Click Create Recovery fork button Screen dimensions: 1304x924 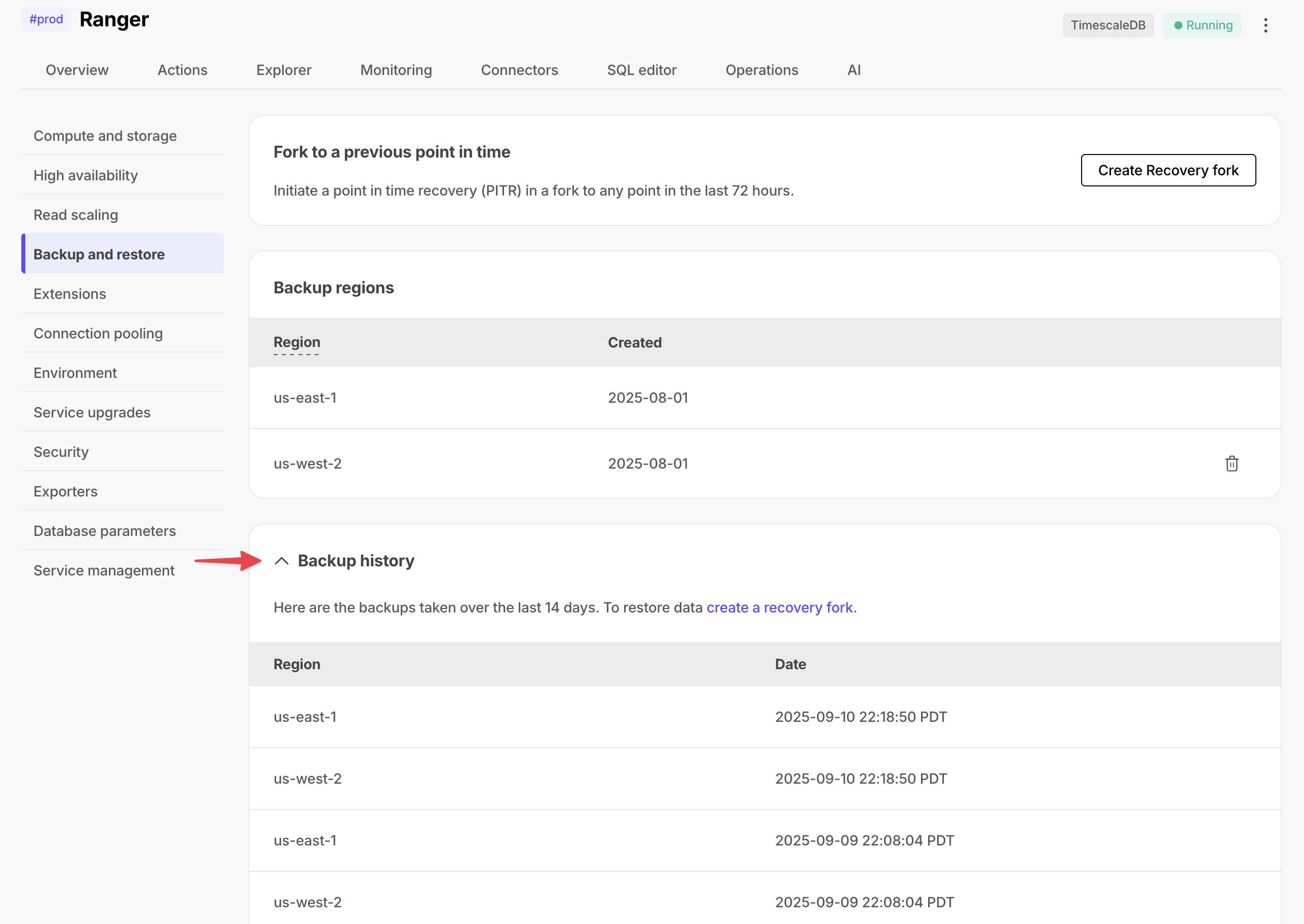point(1167,170)
